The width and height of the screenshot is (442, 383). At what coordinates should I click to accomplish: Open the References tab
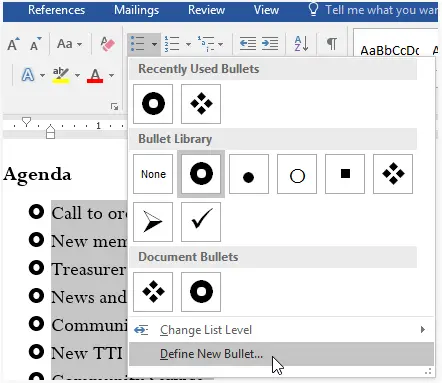coord(56,10)
